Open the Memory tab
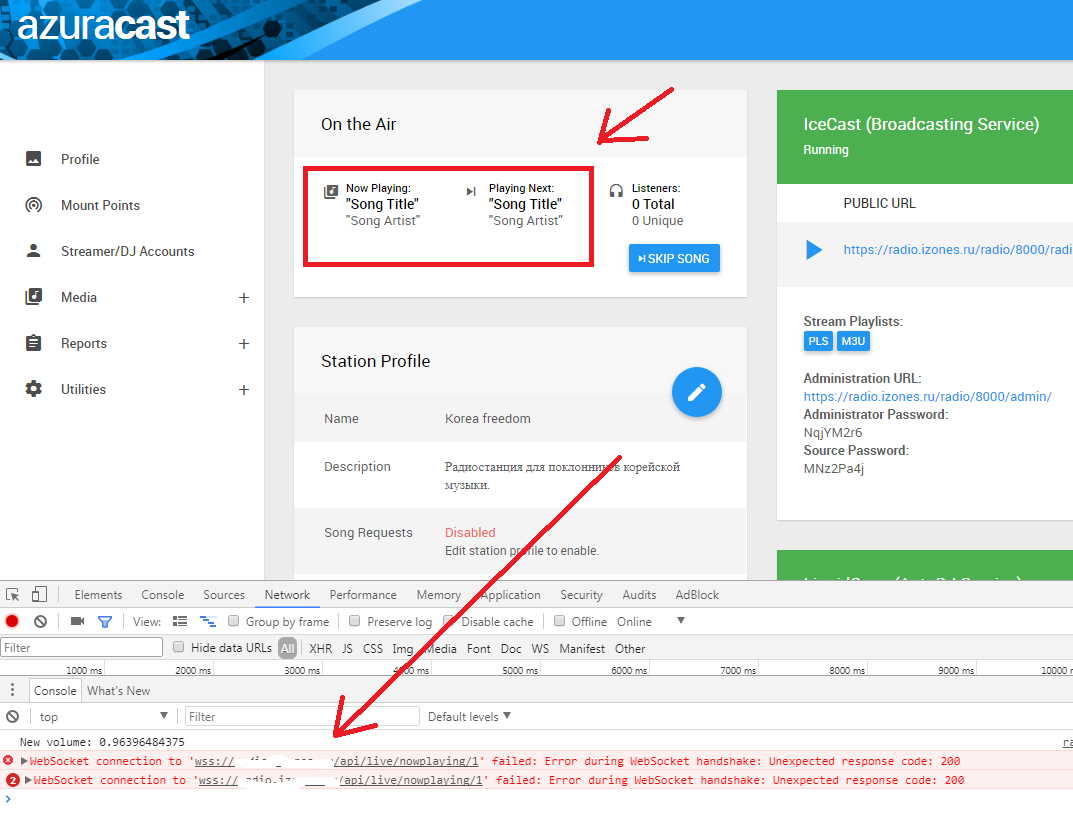Screen dimensions: 1073x826 point(439,595)
